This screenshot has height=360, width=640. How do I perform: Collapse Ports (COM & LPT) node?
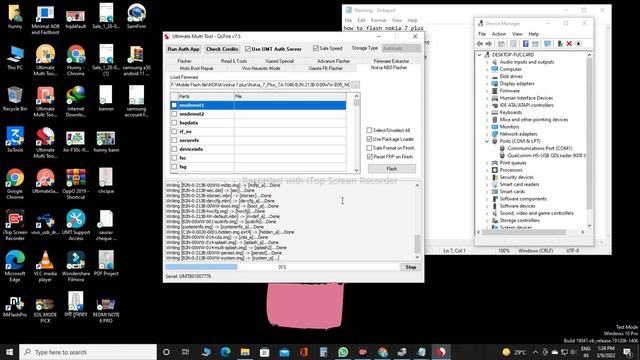(x=487, y=141)
